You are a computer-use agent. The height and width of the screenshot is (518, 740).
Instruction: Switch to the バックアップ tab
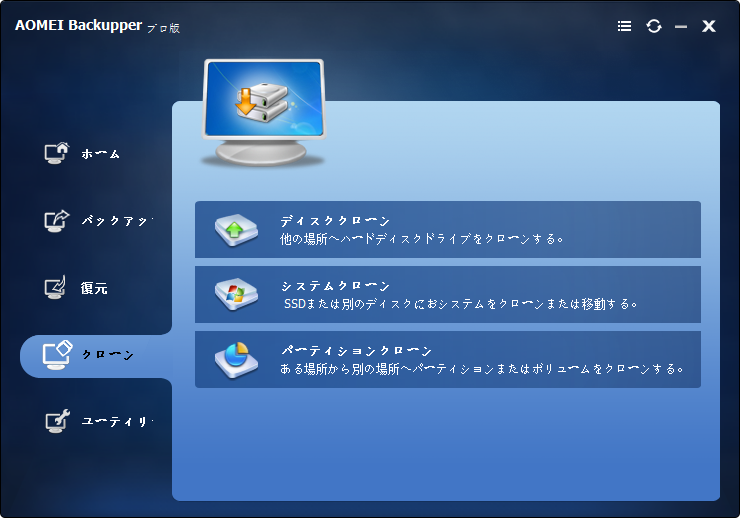(x=118, y=221)
